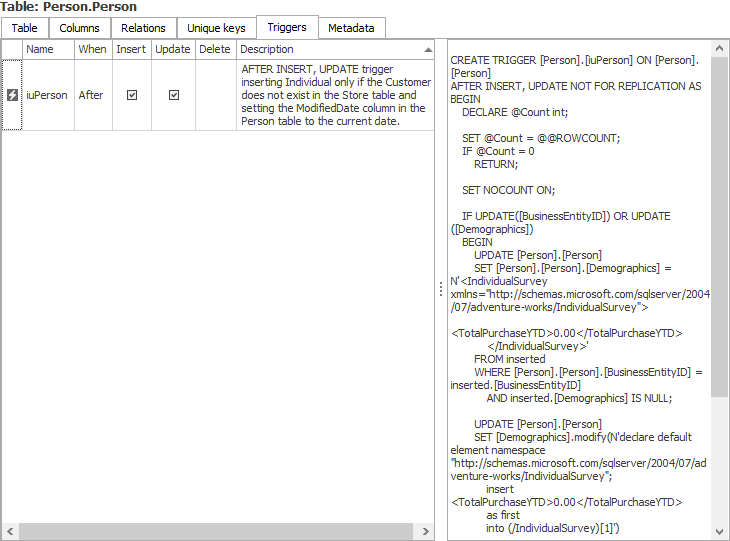Click the SQL pane scroll-down arrow
The image size is (730, 541).
tap(719, 532)
